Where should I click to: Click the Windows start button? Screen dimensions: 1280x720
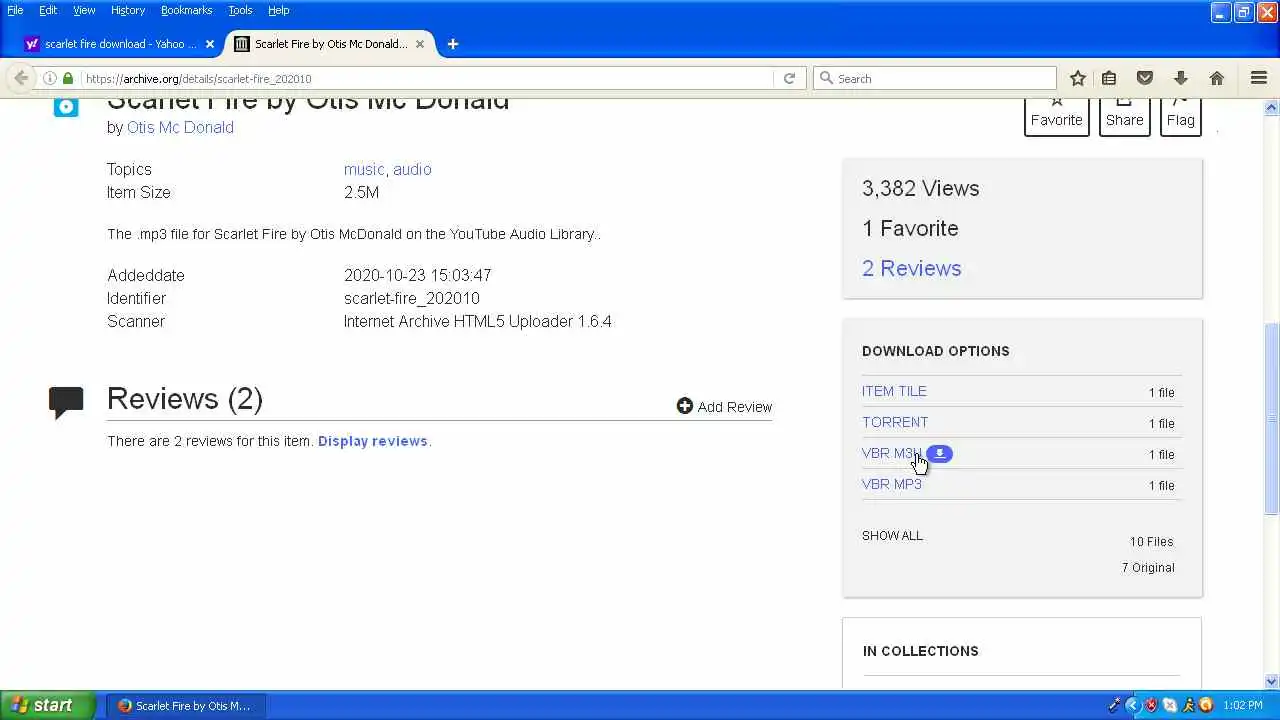pyautogui.click(x=48, y=705)
